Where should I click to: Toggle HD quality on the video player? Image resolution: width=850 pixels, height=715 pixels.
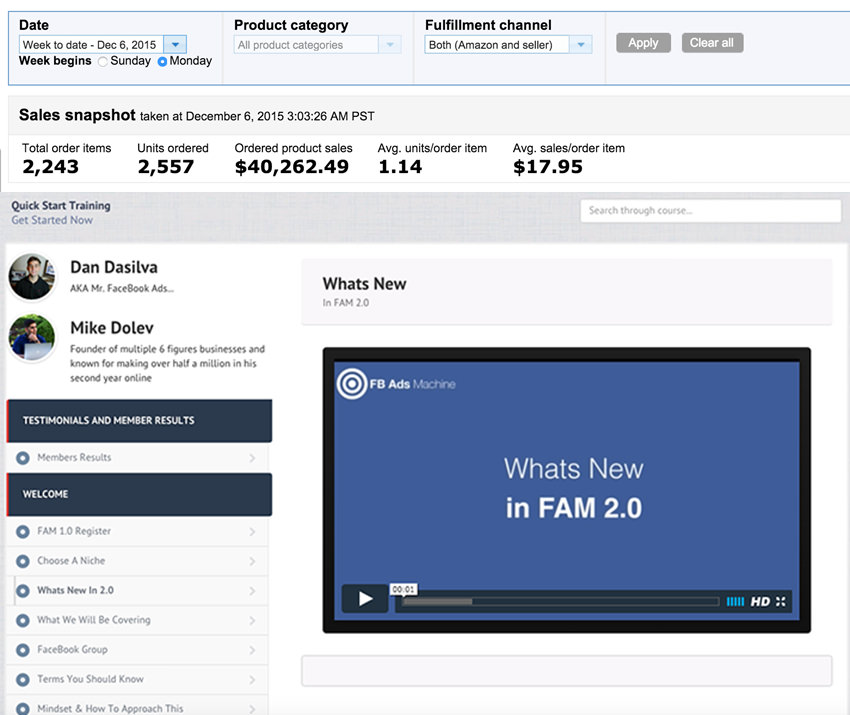coord(760,602)
